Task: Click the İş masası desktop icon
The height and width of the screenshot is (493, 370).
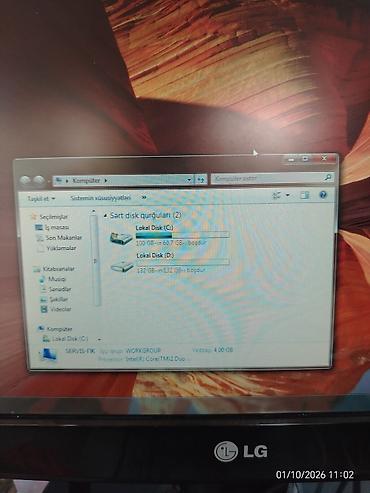Action: click(x=39, y=227)
